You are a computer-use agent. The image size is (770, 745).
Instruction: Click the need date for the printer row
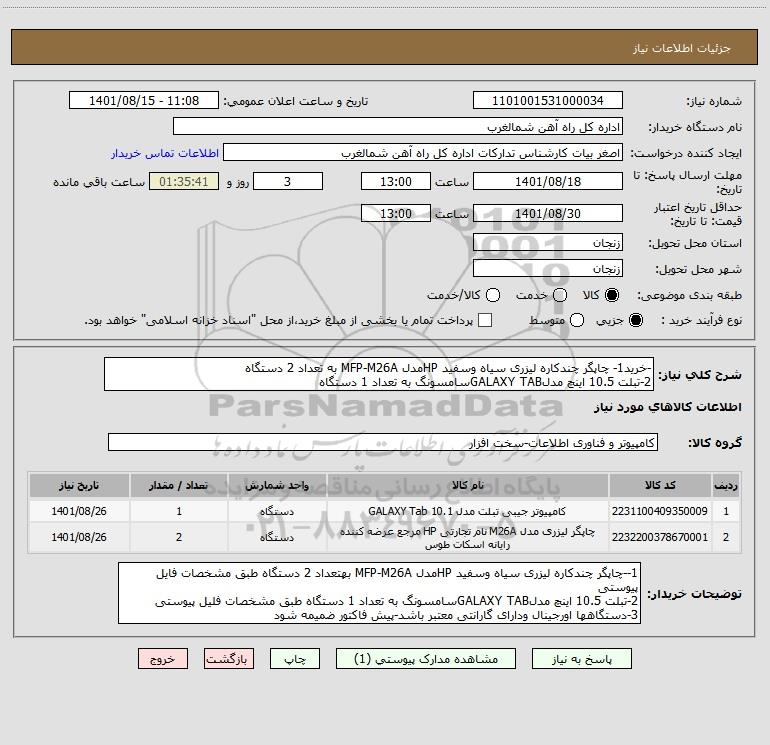(79, 537)
